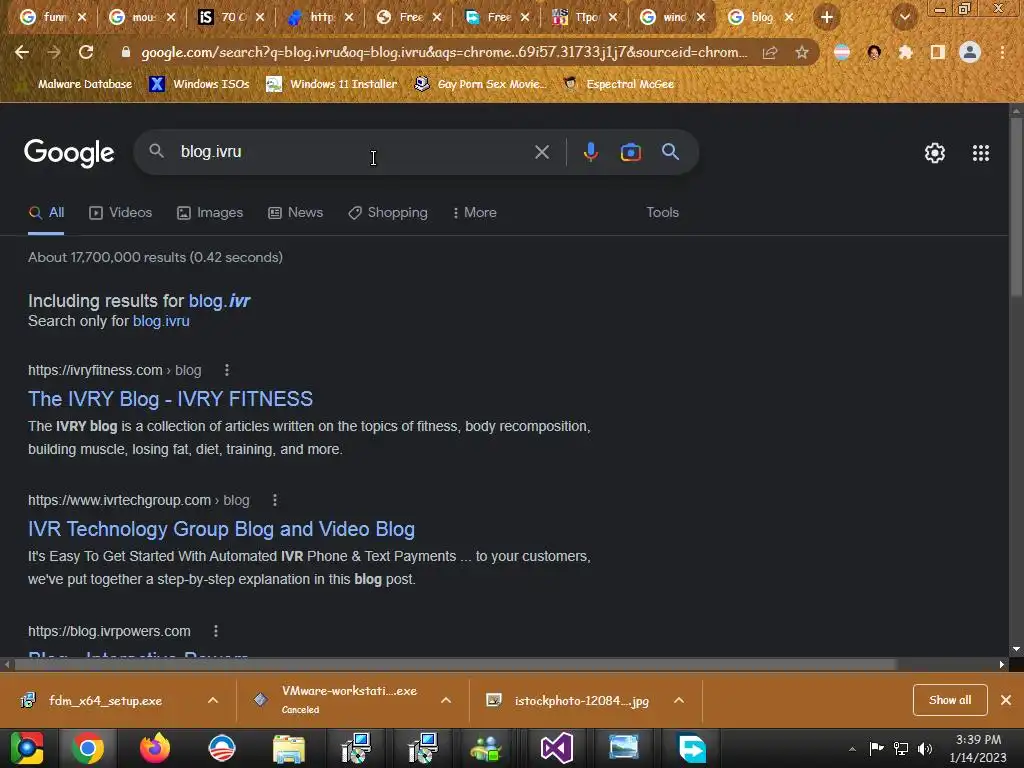Image resolution: width=1024 pixels, height=768 pixels.
Task: Bookmark this page with the star icon
Action: point(802,52)
